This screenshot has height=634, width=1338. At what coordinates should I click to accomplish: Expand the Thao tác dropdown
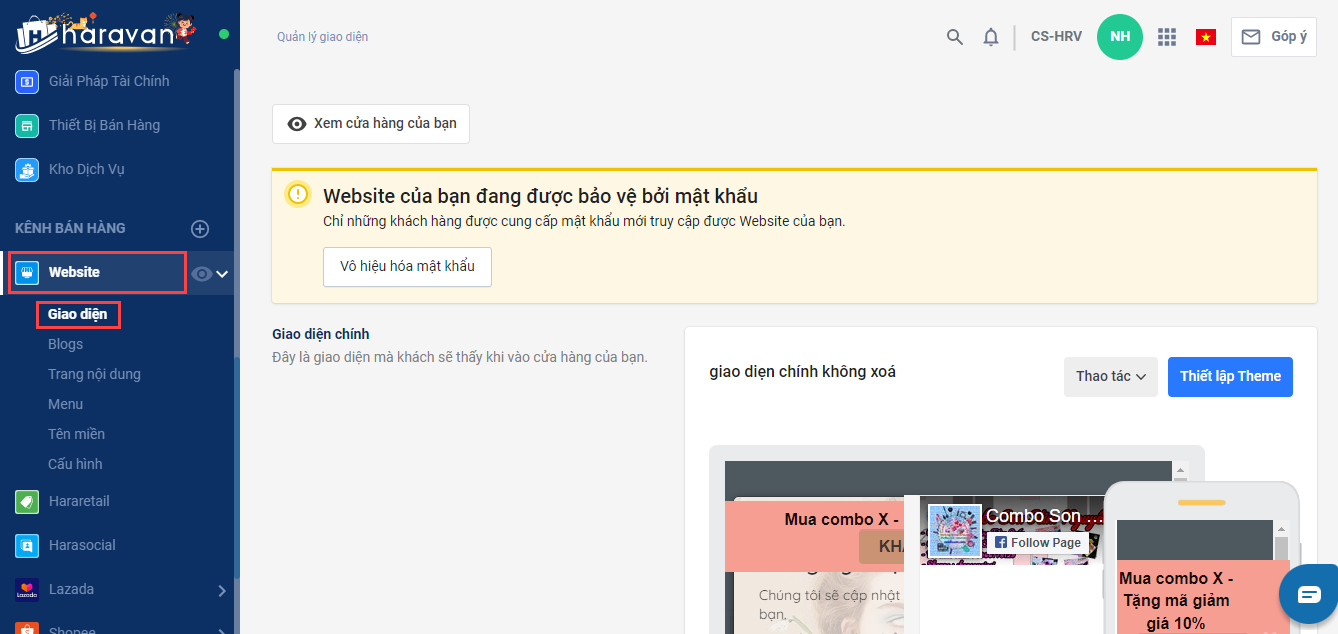pos(1110,377)
